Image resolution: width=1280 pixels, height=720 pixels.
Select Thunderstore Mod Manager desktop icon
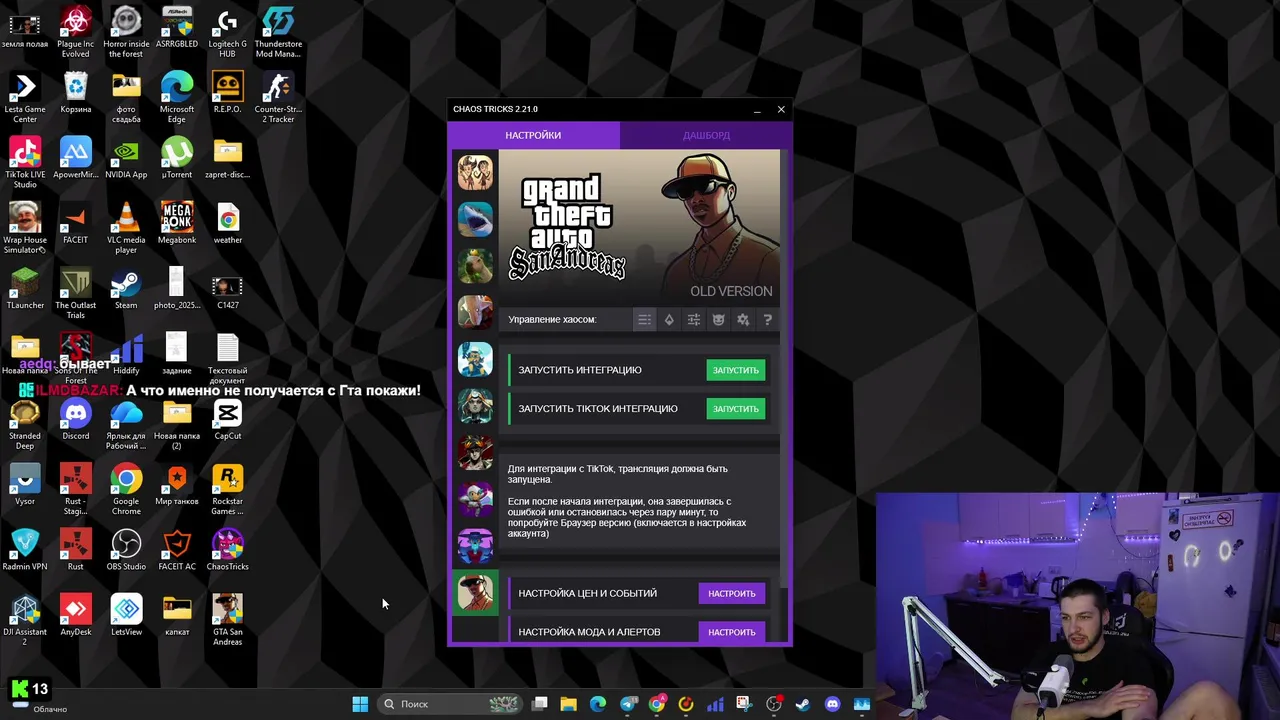pyautogui.click(x=278, y=32)
